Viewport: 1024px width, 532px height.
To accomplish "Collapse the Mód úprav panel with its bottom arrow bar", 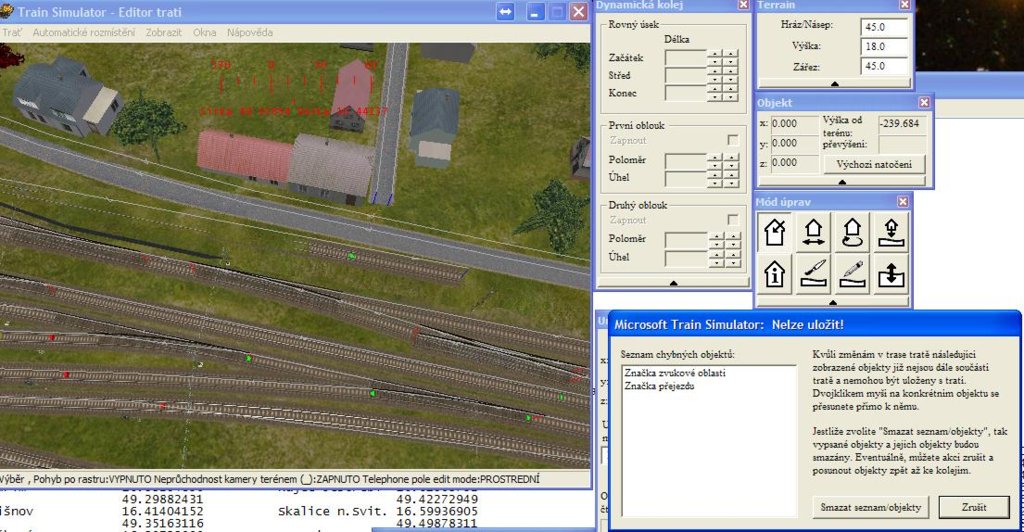I will [833, 302].
